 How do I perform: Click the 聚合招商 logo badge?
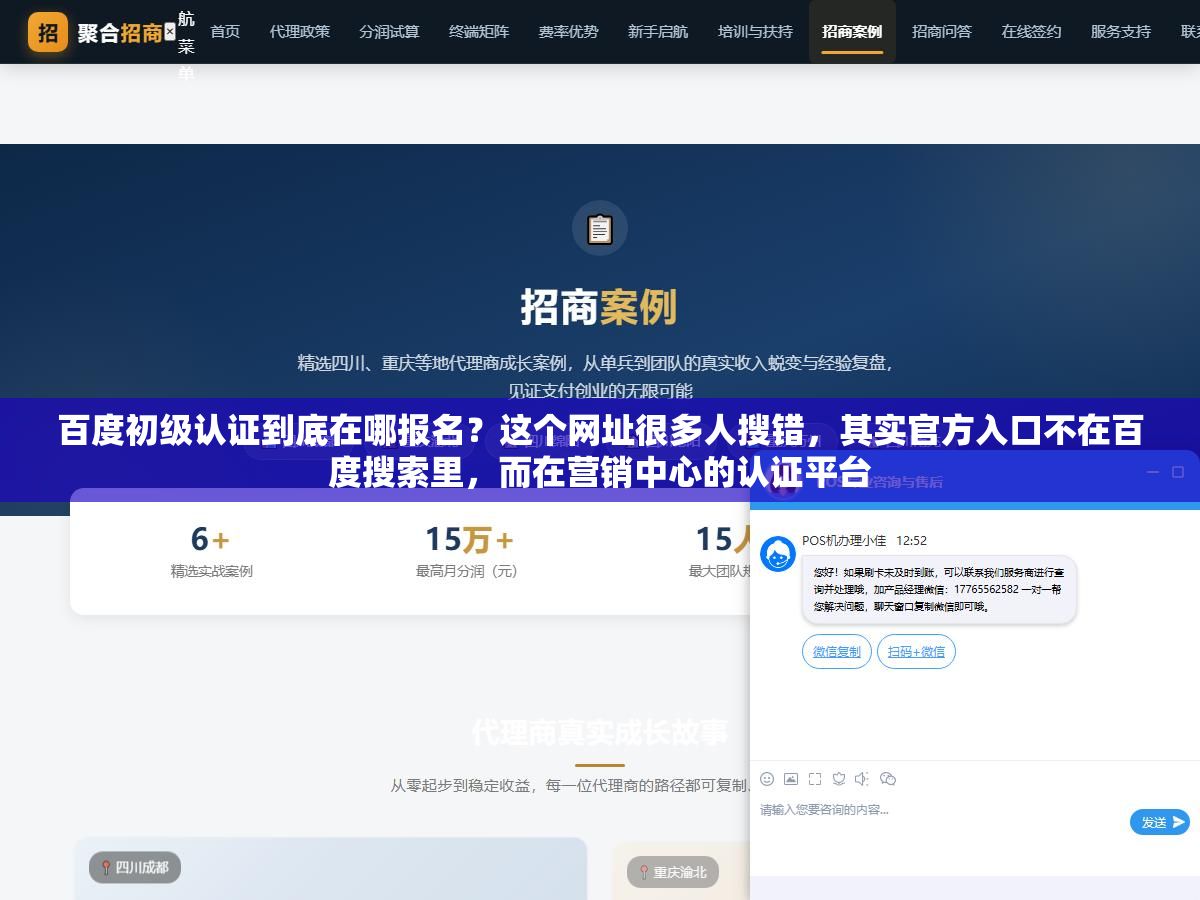click(x=47, y=32)
